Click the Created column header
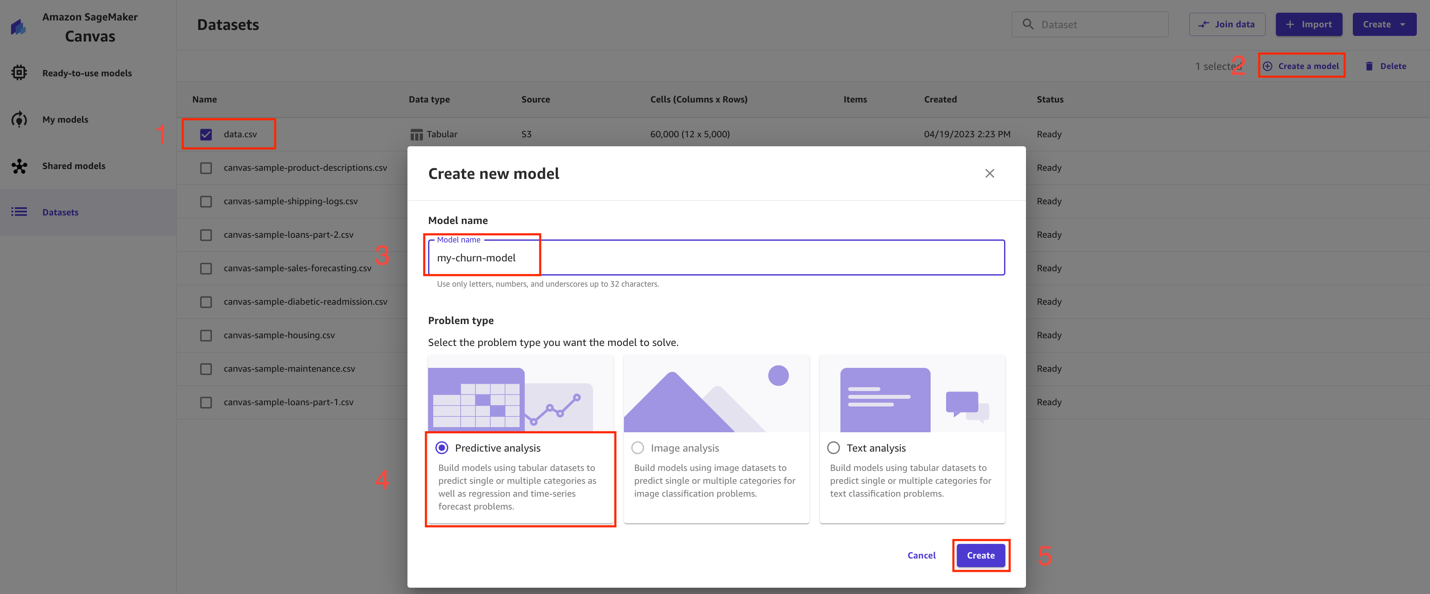This screenshot has width=1430, height=594. [x=940, y=100]
